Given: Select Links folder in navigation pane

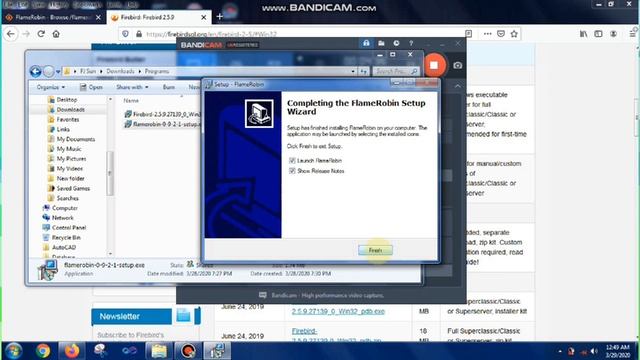Looking at the screenshot, I should pyautogui.click(x=62, y=129).
